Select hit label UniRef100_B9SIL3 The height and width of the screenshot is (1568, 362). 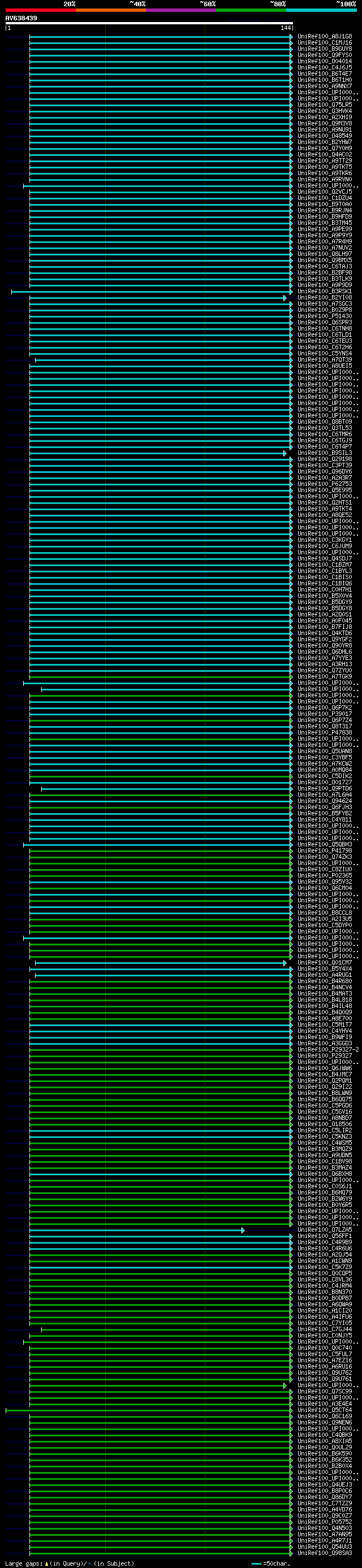coord(325,453)
